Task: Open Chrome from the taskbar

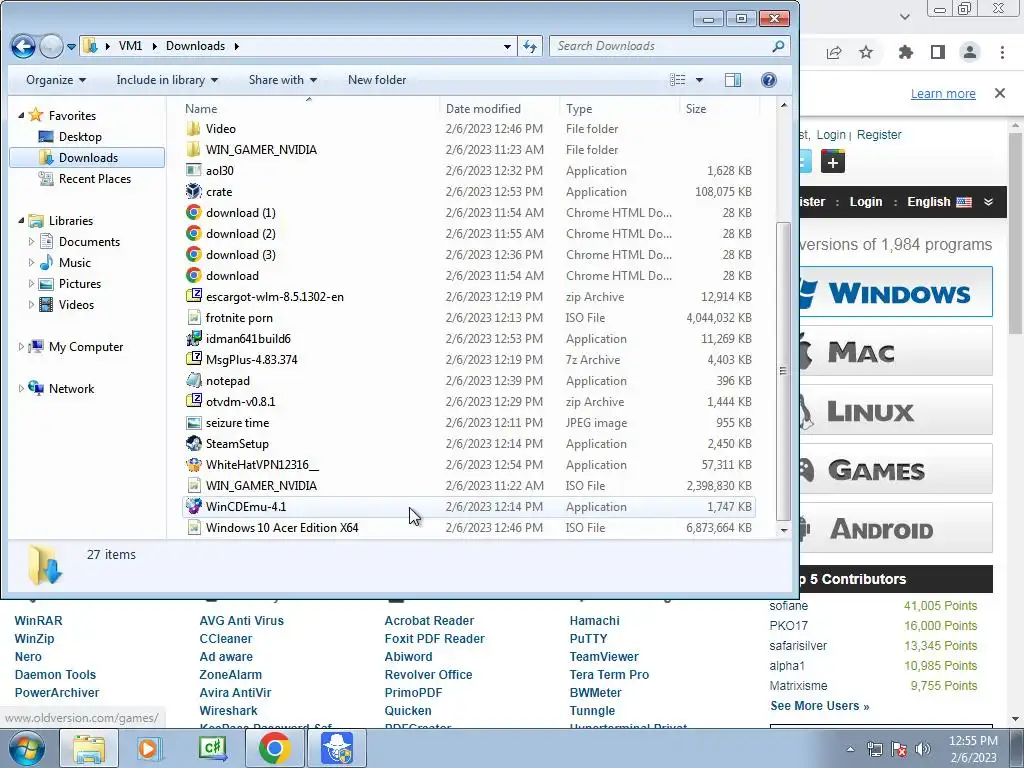Action: 274,748
